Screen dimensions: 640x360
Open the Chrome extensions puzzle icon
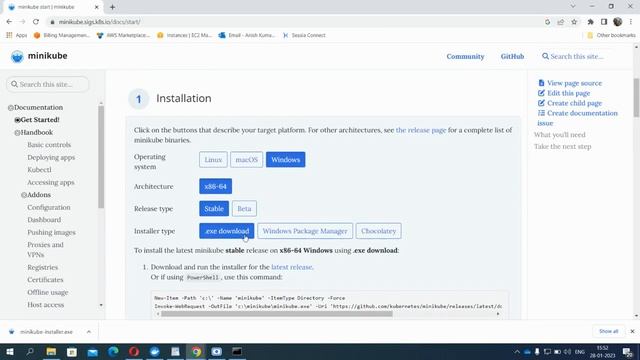point(590,22)
